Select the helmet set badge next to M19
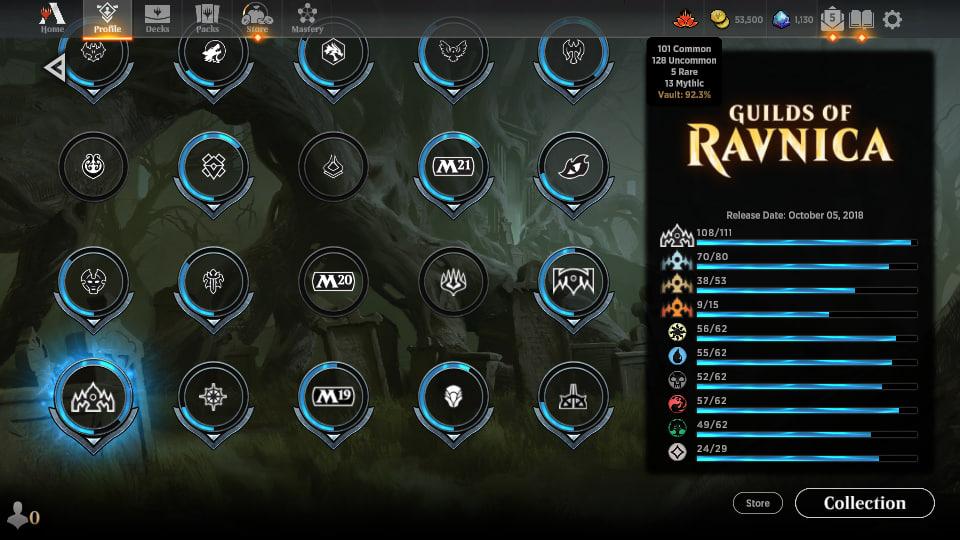Image resolution: width=960 pixels, height=540 pixels. pyautogui.click(x=453, y=397)
